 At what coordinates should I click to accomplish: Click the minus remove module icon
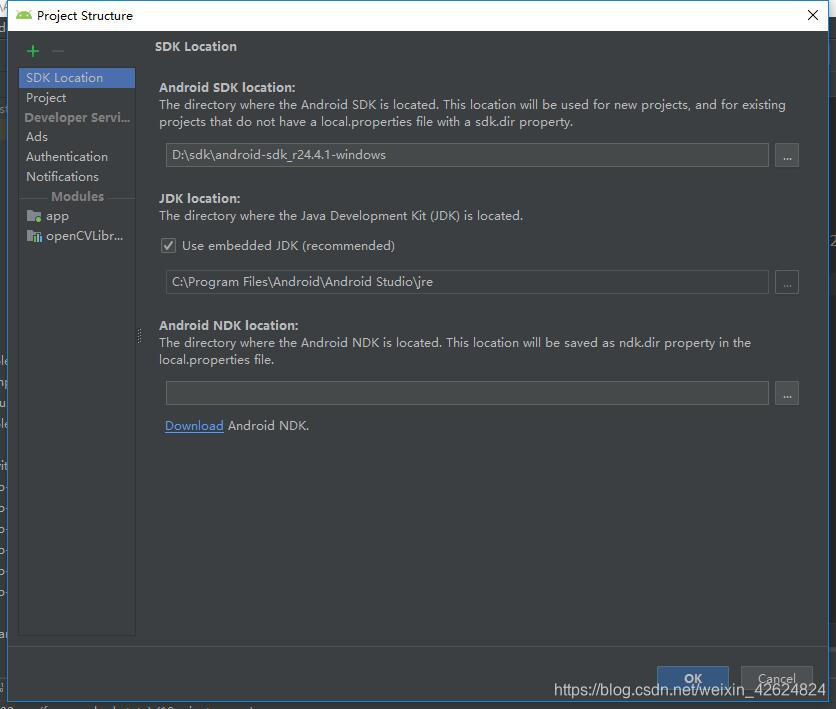point(58,51)
